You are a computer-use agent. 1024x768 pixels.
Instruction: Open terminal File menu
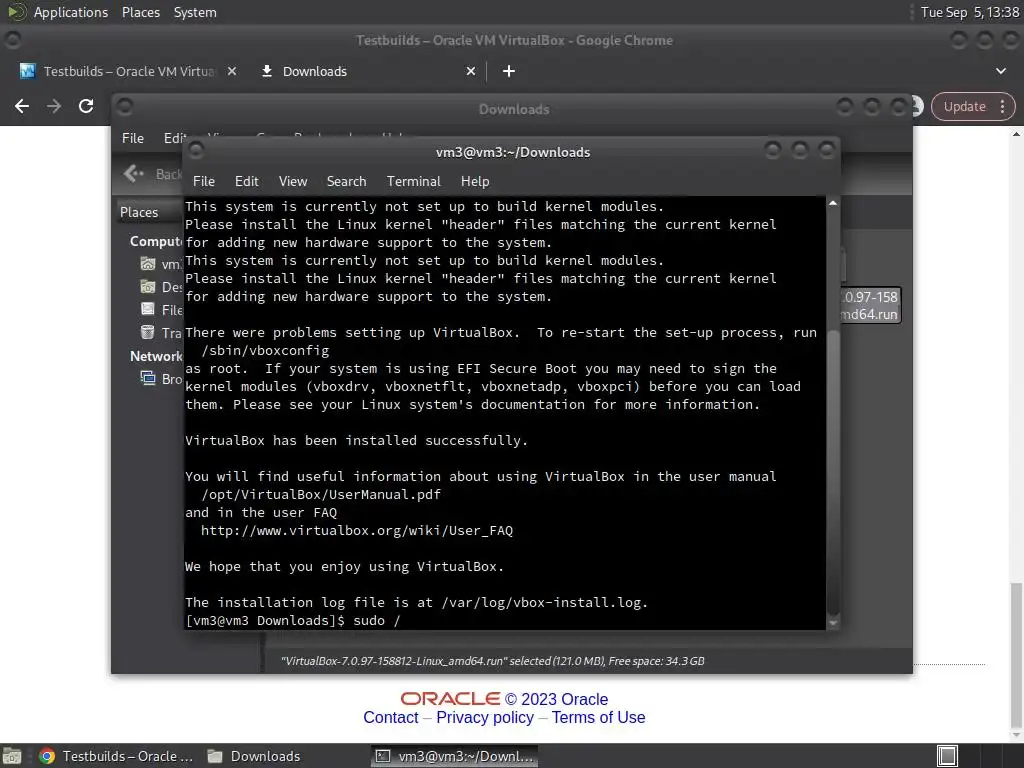click(x=204, y=182)
